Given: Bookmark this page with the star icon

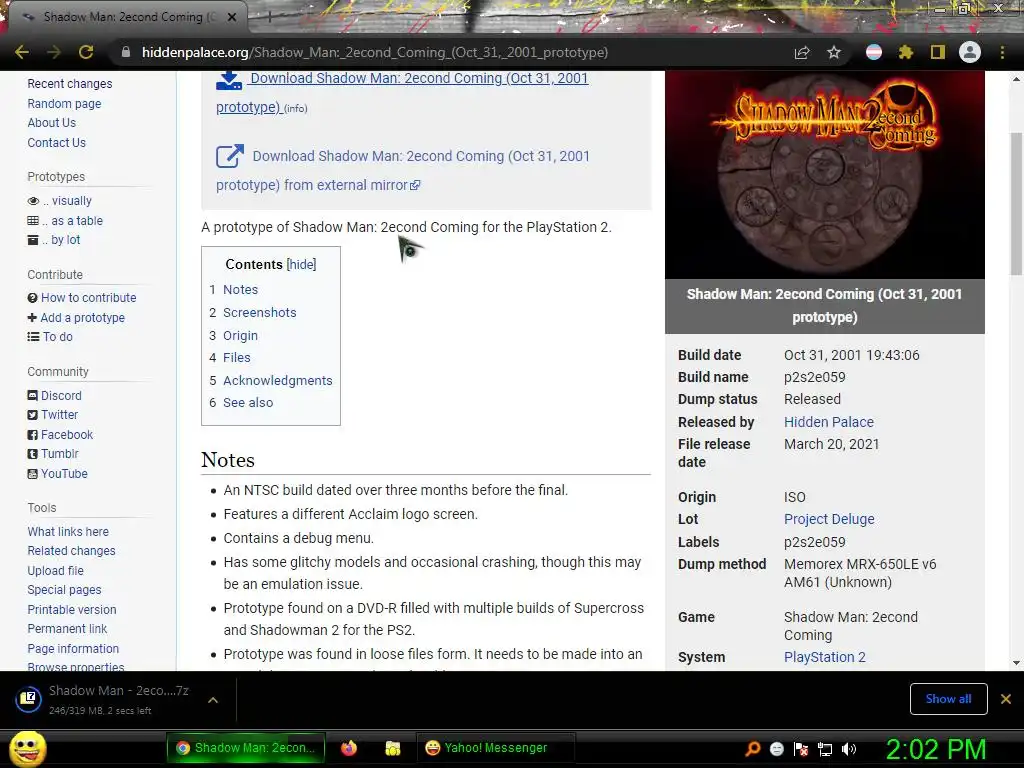Looking at the screenshot, I should tap(834, 52).
